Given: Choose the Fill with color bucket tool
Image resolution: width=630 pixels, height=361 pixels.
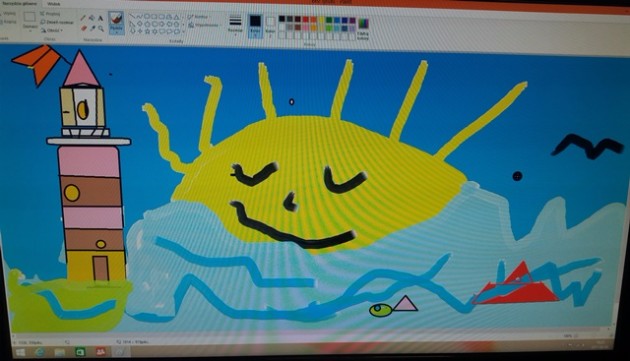Looking at the screenshot, I should [92, 18].
